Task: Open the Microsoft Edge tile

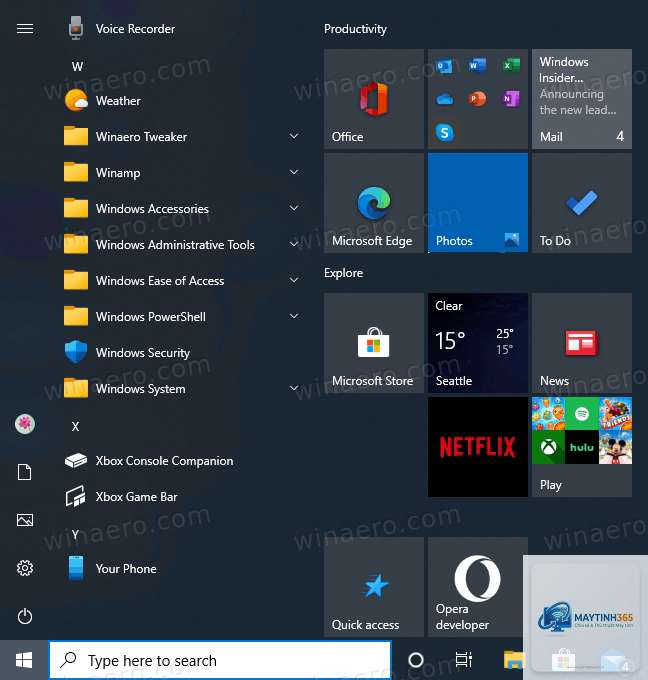Action: pyautogui.click(x=374, y=203)
